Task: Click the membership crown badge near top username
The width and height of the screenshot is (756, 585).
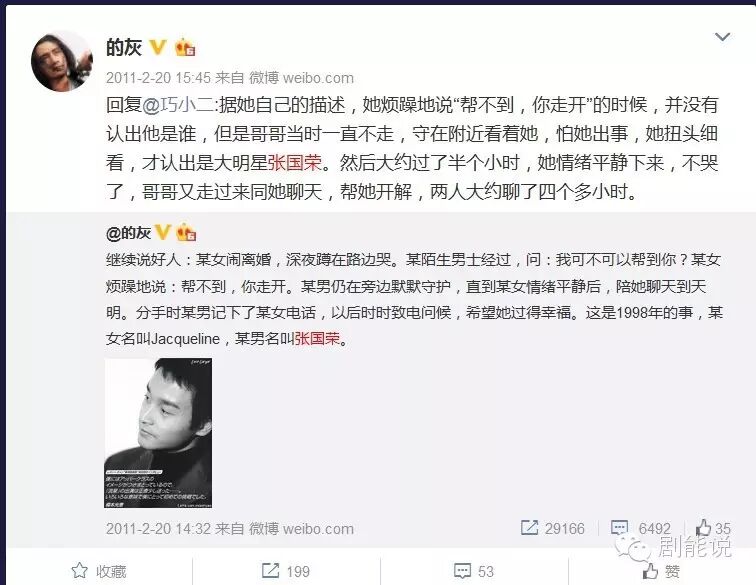Action: pos(185,47)
